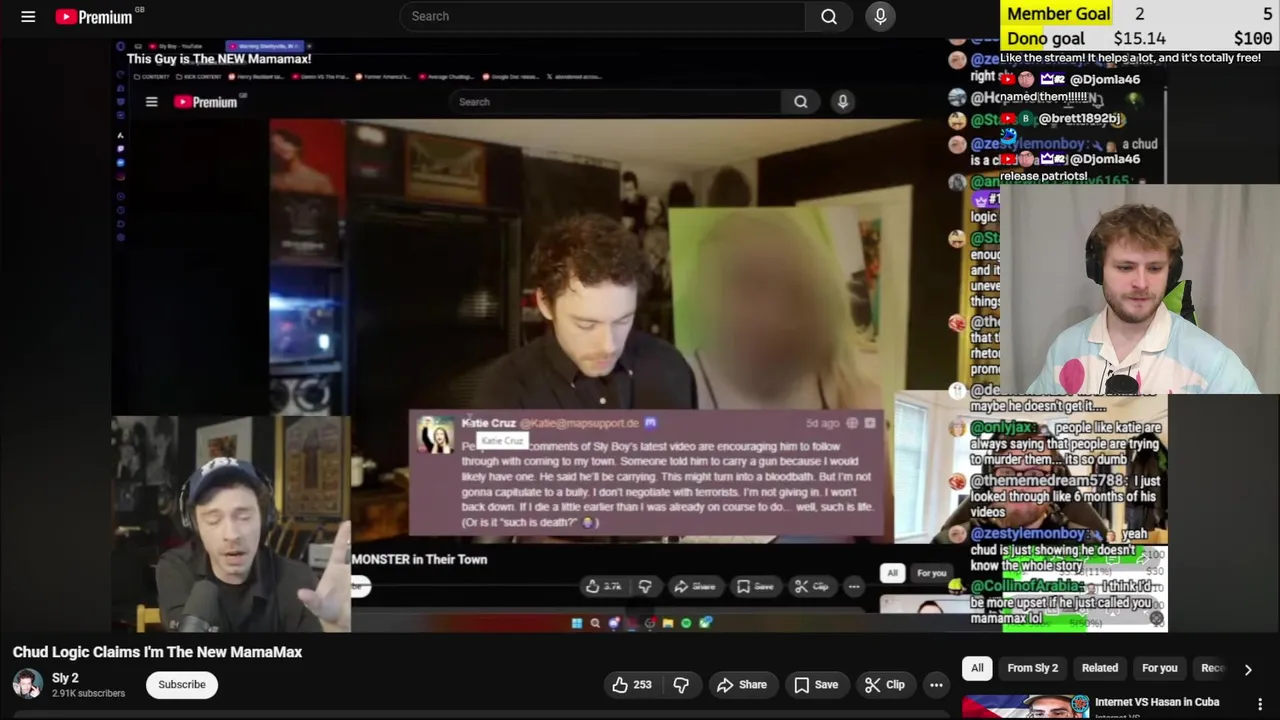This screenshot has width=1280, height=720.
Task: Subscribe to the Sly 2 channel
Action: (182, 684)
